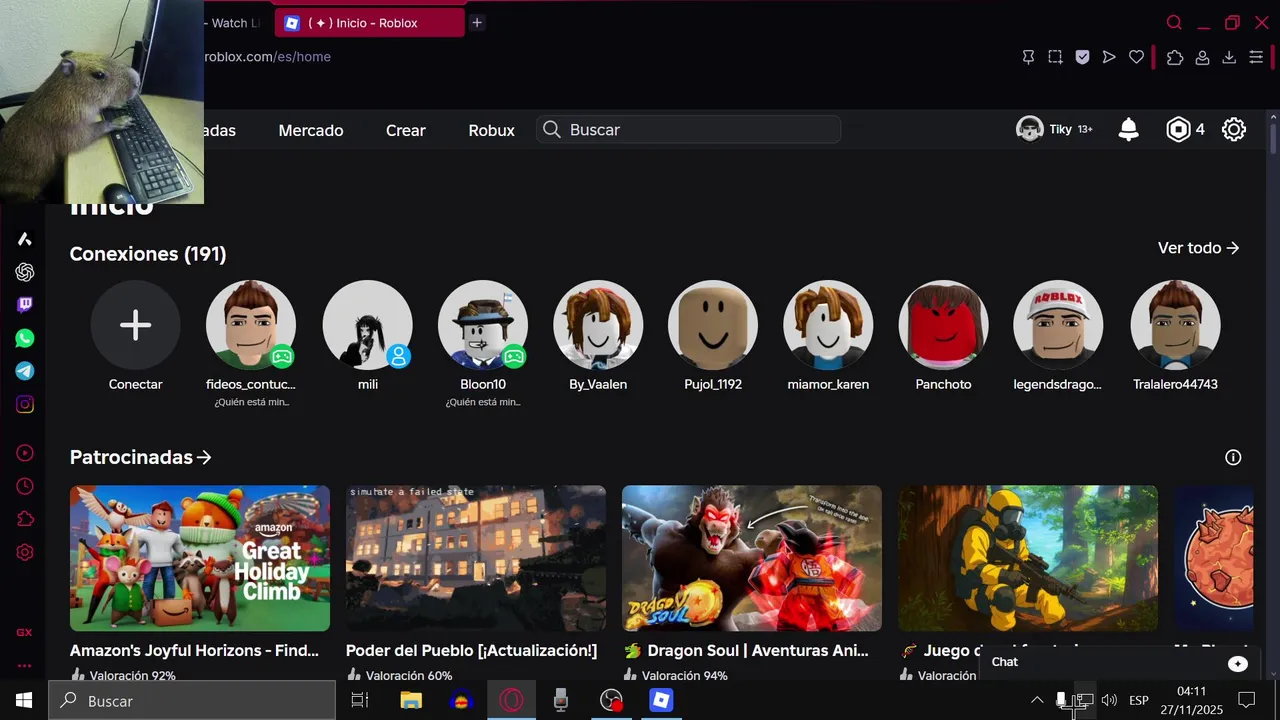Screen dimensions: 1280x720
Task: Open legendsdrago... friend avatar
Action: tap(1058, 325)
